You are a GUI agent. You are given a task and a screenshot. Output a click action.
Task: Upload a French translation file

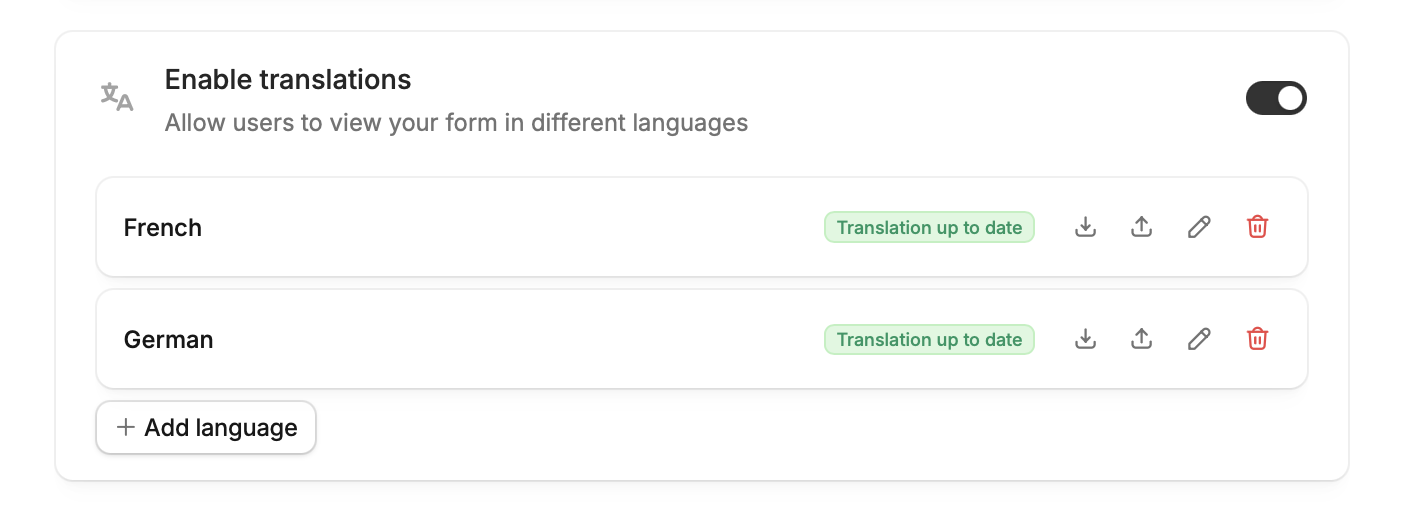pyautogui.click(x=1142, y=227)
